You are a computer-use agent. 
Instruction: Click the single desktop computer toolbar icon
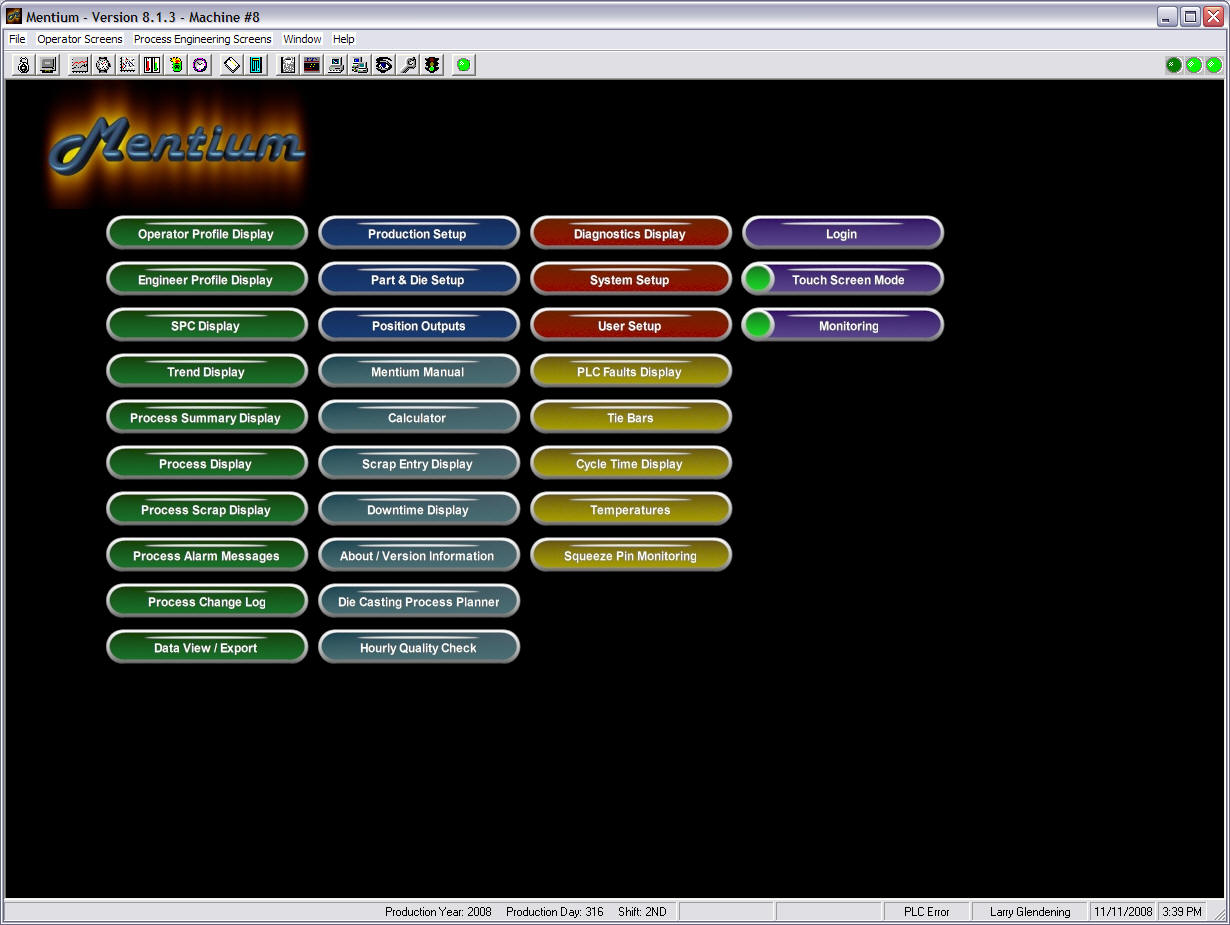coord(336,65)
